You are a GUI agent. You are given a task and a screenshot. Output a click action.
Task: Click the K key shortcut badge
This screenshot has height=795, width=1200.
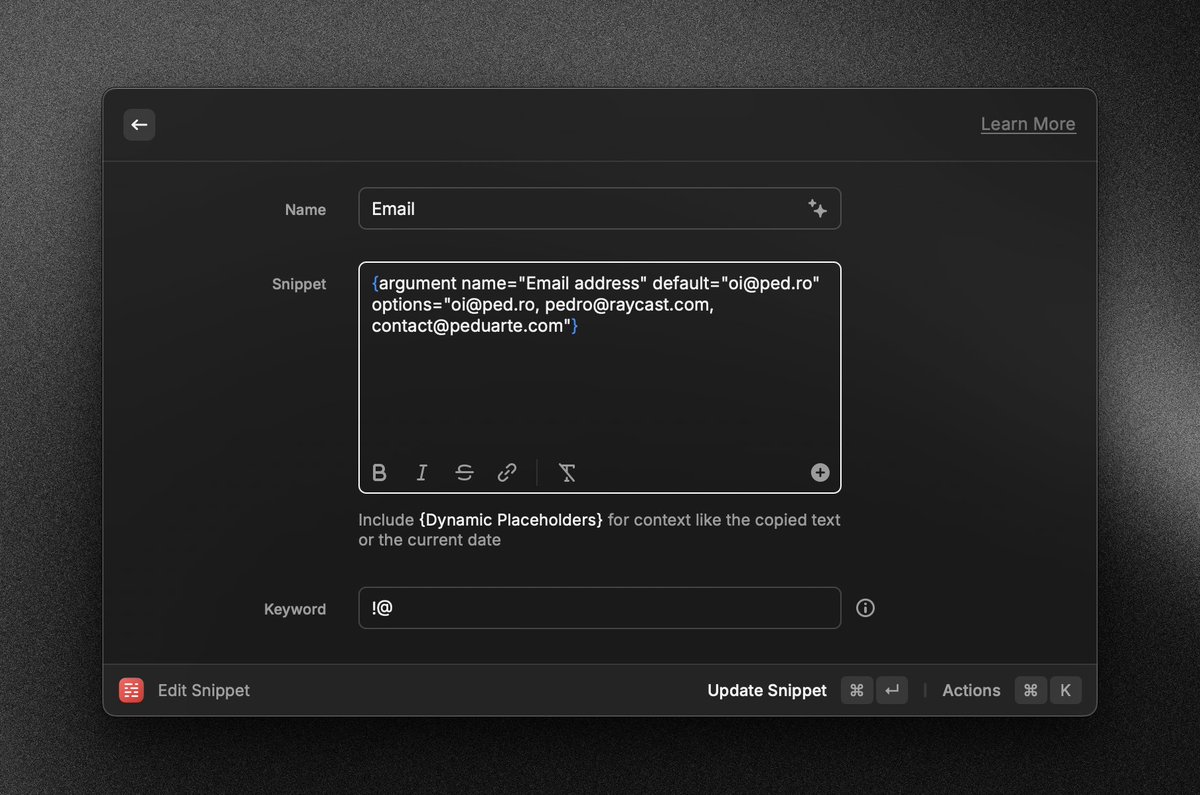1065,690
